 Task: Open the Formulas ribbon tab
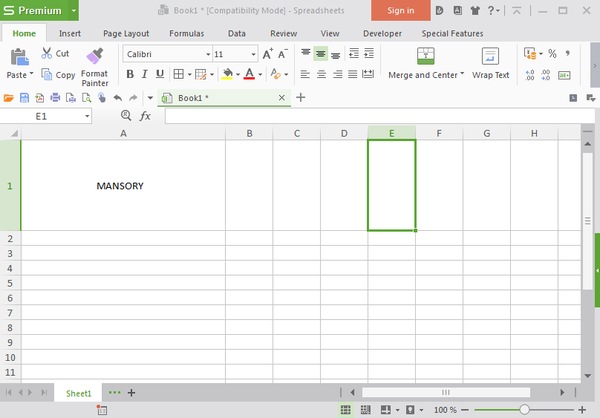point(186,33)
